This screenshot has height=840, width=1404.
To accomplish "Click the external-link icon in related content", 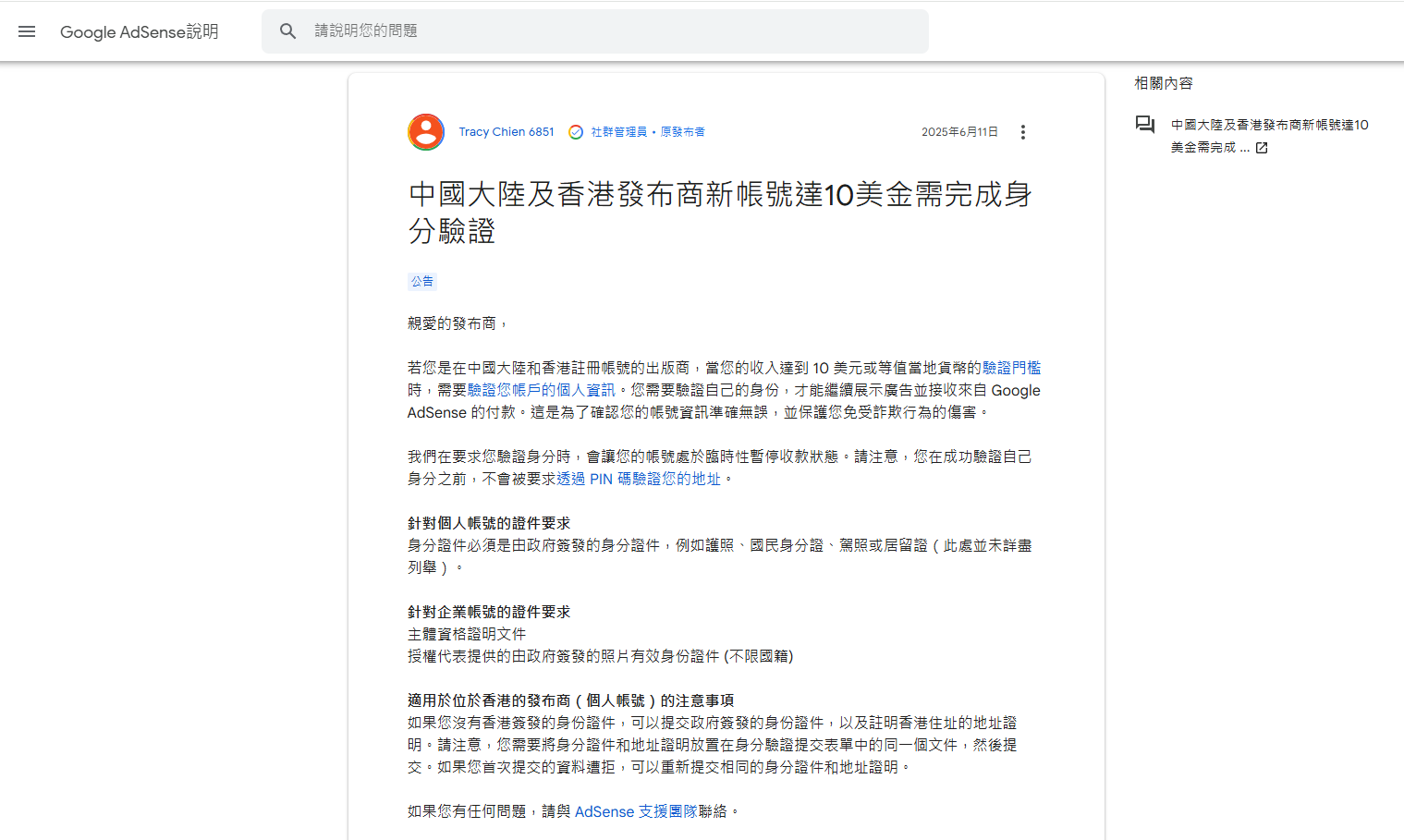I will 1262,148.
